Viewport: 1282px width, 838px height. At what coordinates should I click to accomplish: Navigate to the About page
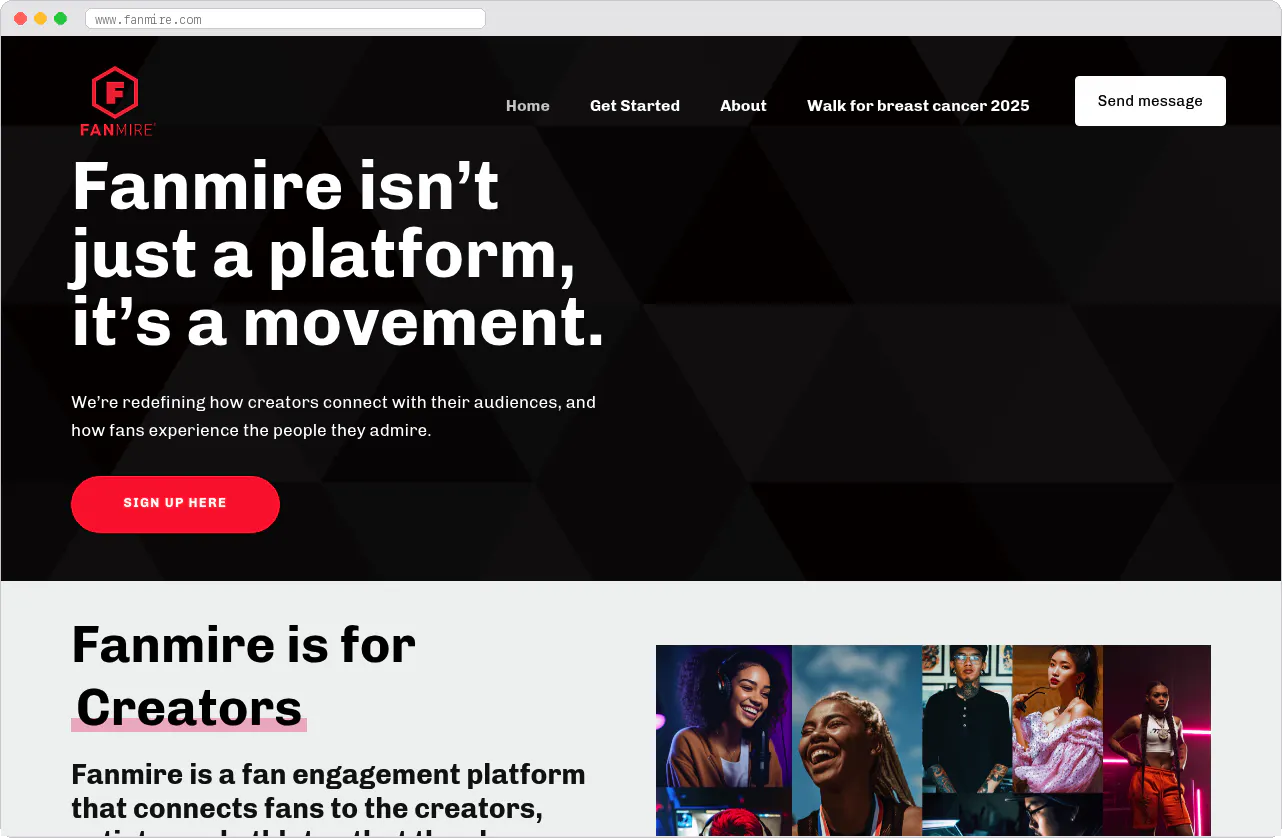(743, 105)
